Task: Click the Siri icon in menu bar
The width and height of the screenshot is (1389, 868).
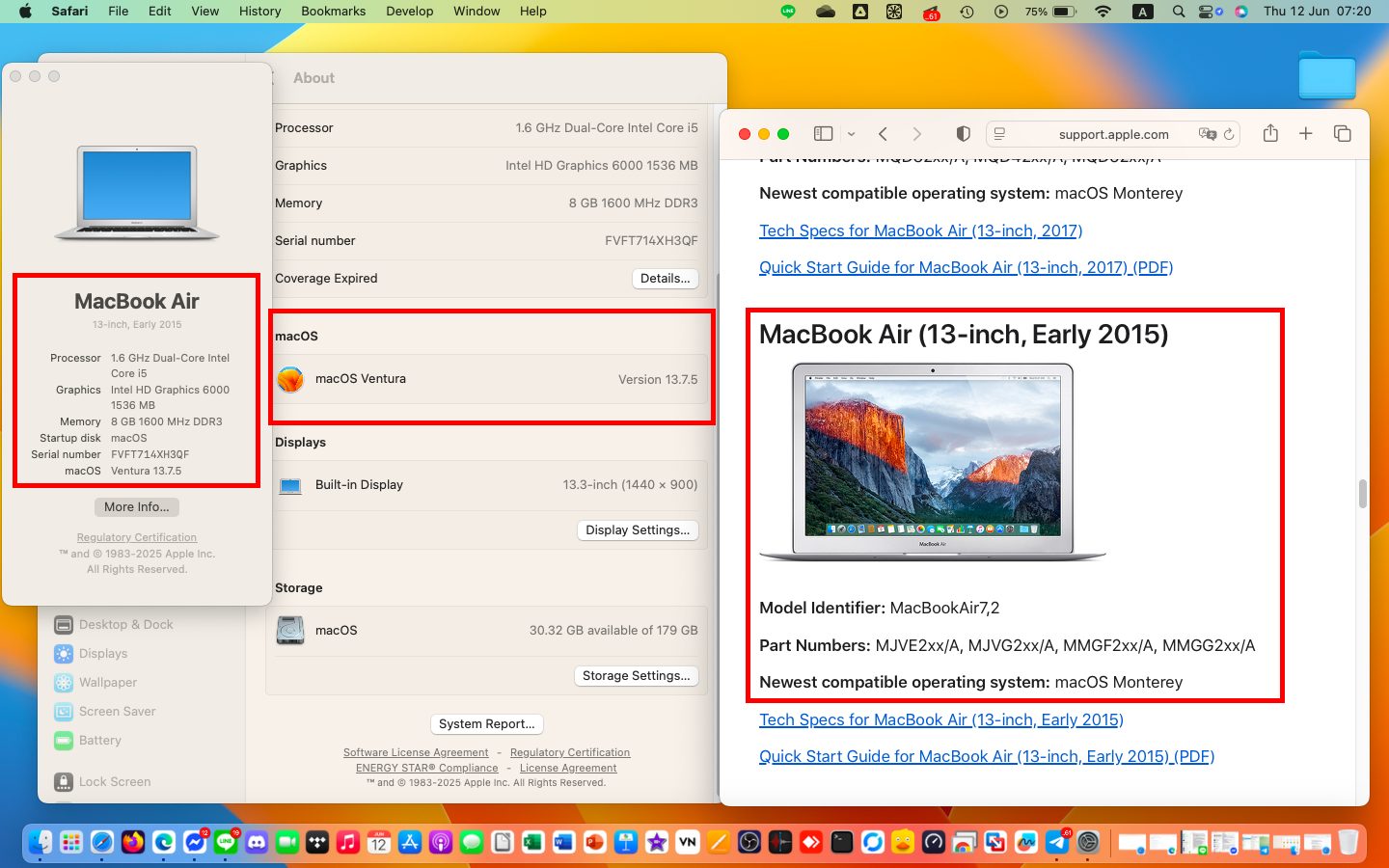Action: (x=1241, y=11)
